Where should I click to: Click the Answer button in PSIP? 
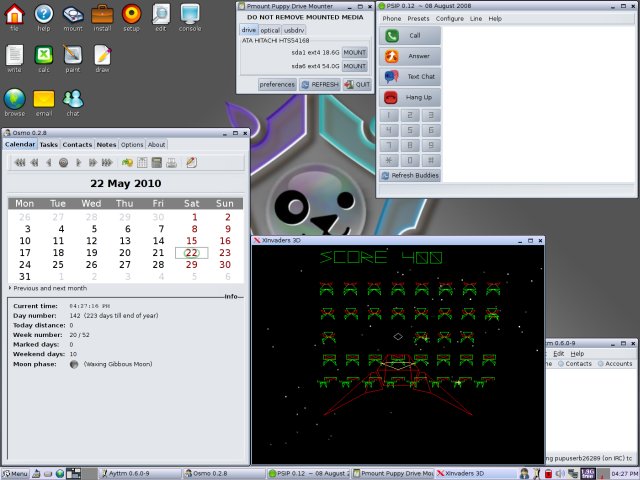point(410,56)
